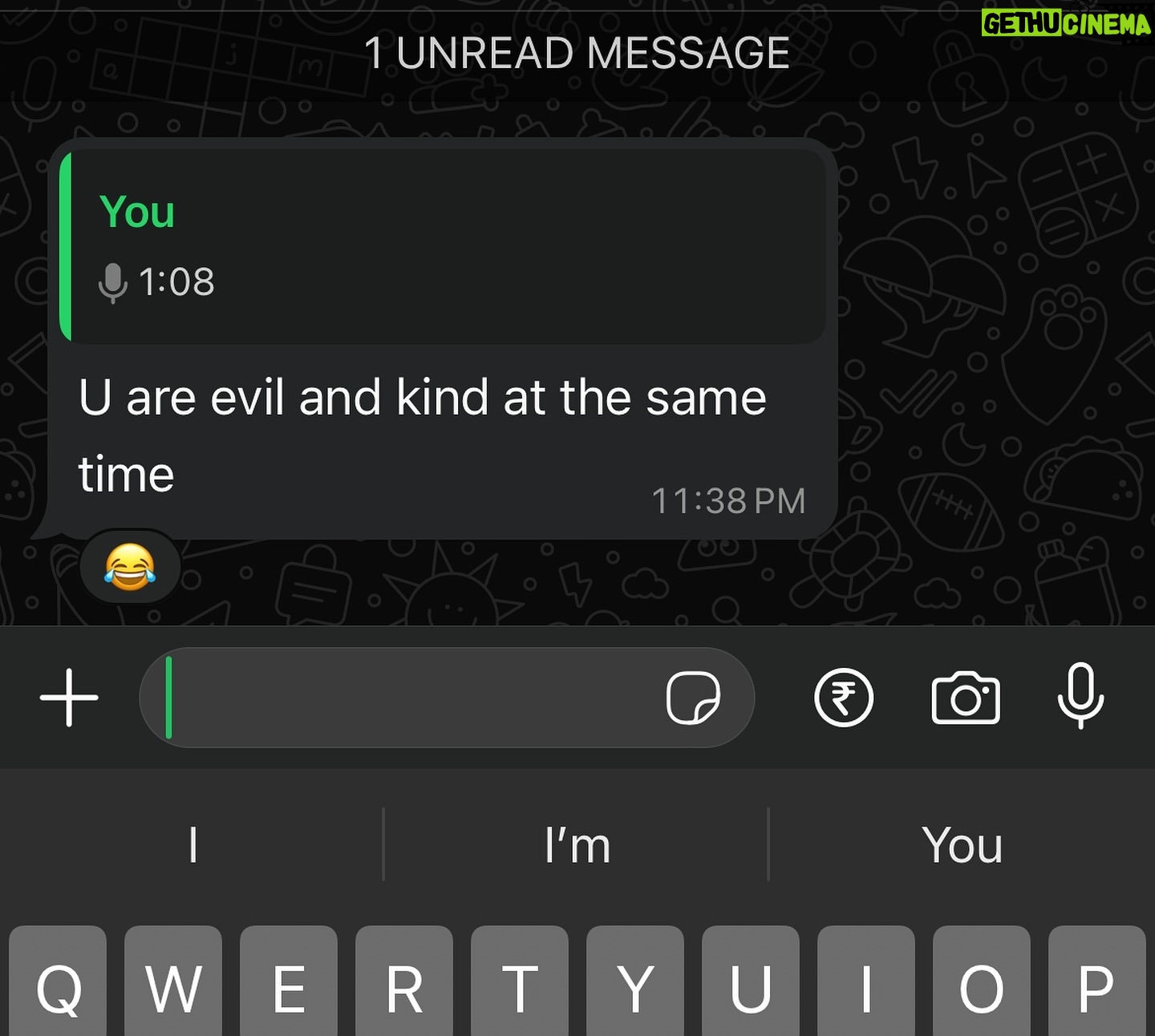Viewport: 1155px width, 1036px height.
Task: Tap the W key on the keyboard
Action: (x=173, y=981)
